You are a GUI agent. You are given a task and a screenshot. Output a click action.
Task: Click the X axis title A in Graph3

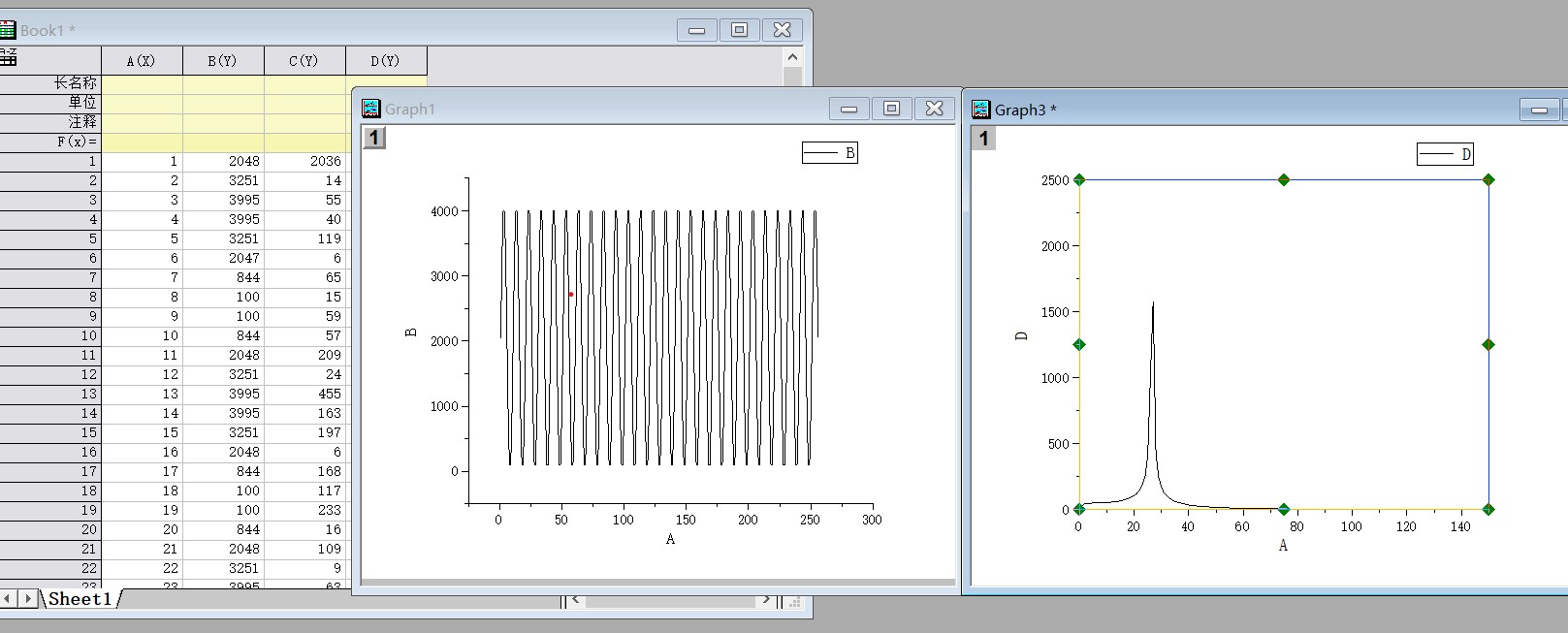(x=1283, y=547)
